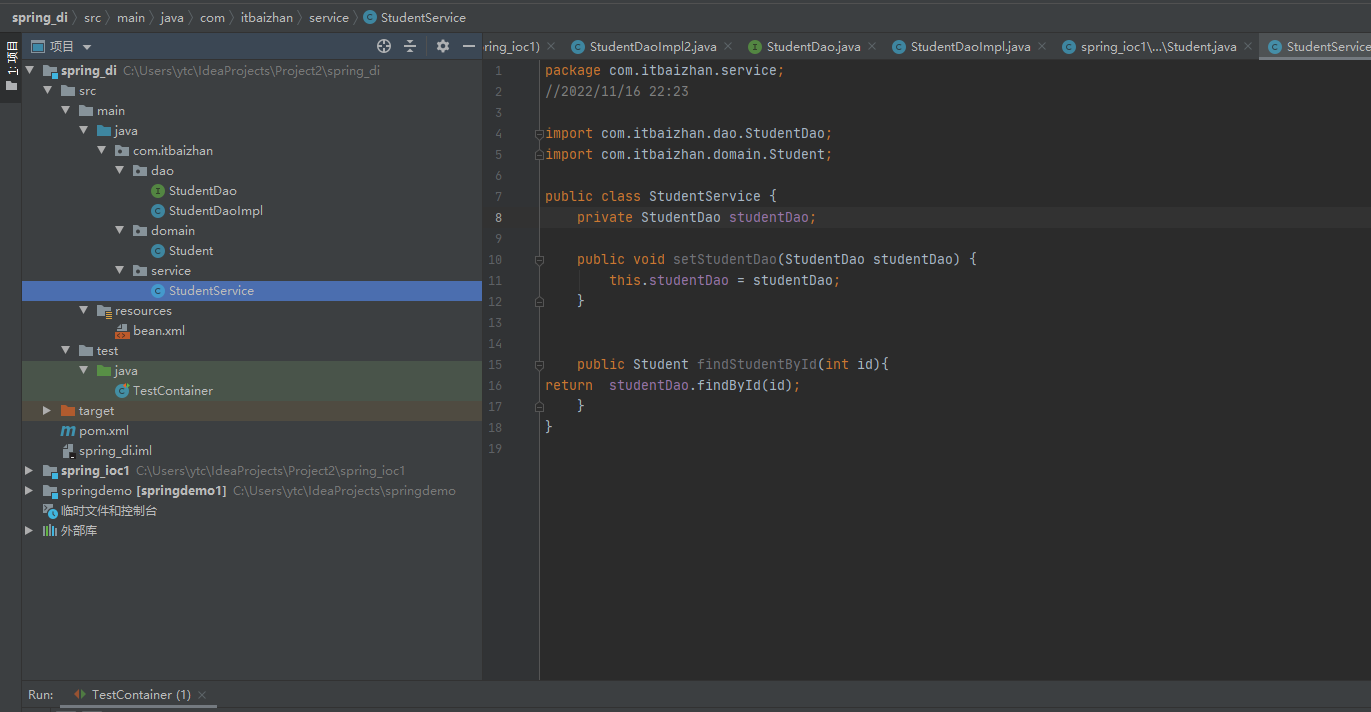Image resolution: width=1371 pixels, height=712 pixels.
Task: Close the StudentDaoImpl2.java tab
Action: coord(727,46)
